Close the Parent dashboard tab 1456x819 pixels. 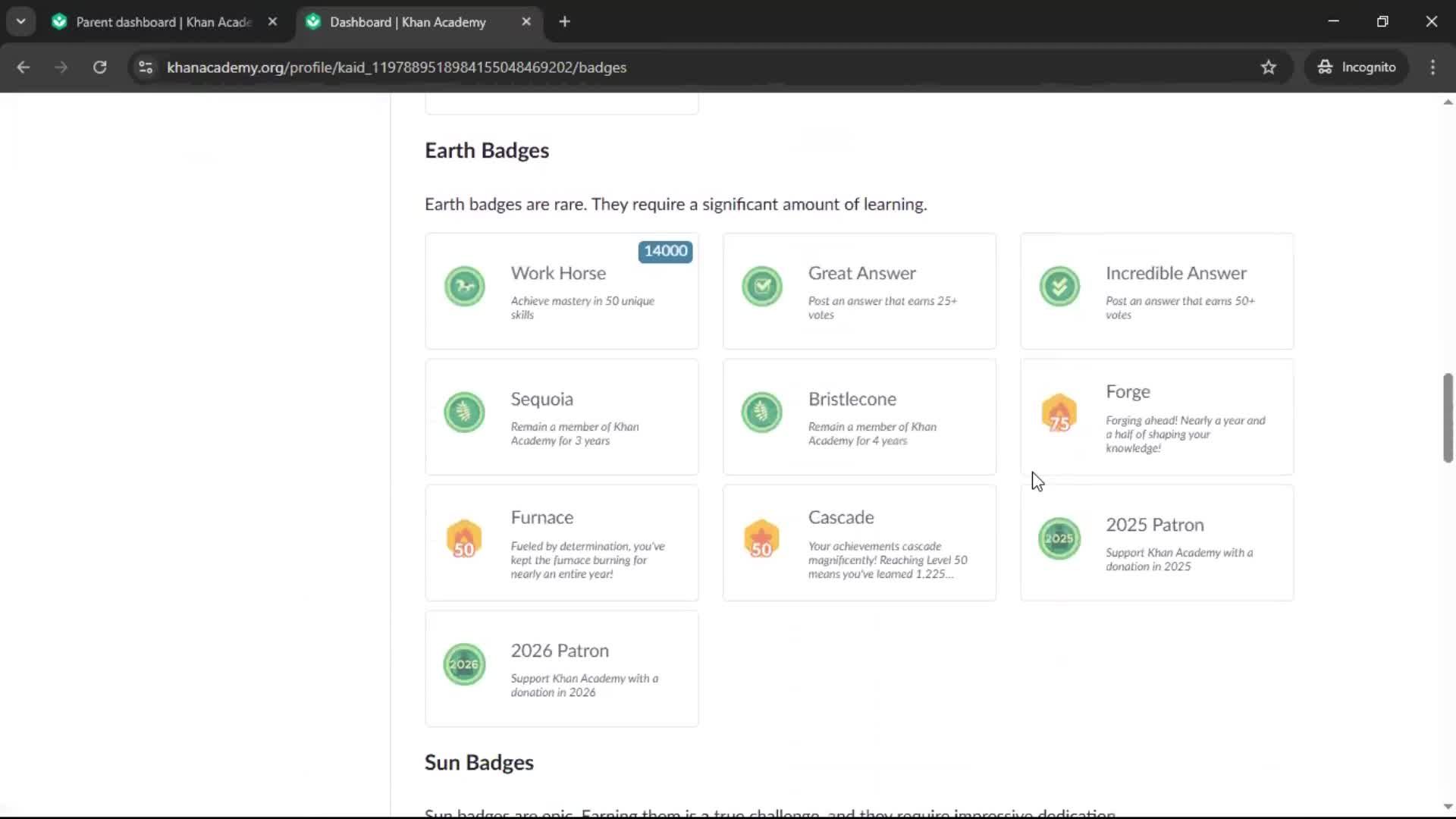272,21
